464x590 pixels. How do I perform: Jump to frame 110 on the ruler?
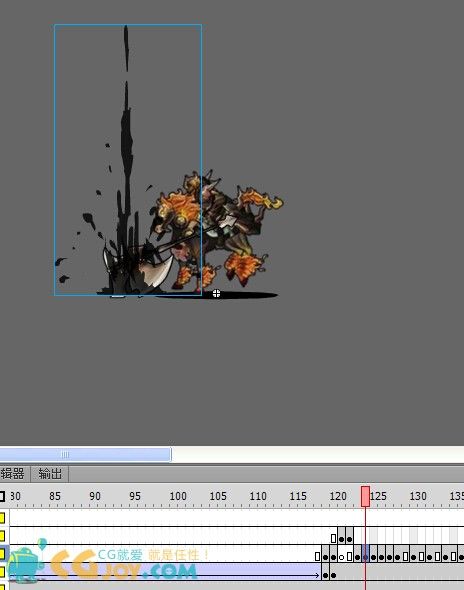click(258, 496)
